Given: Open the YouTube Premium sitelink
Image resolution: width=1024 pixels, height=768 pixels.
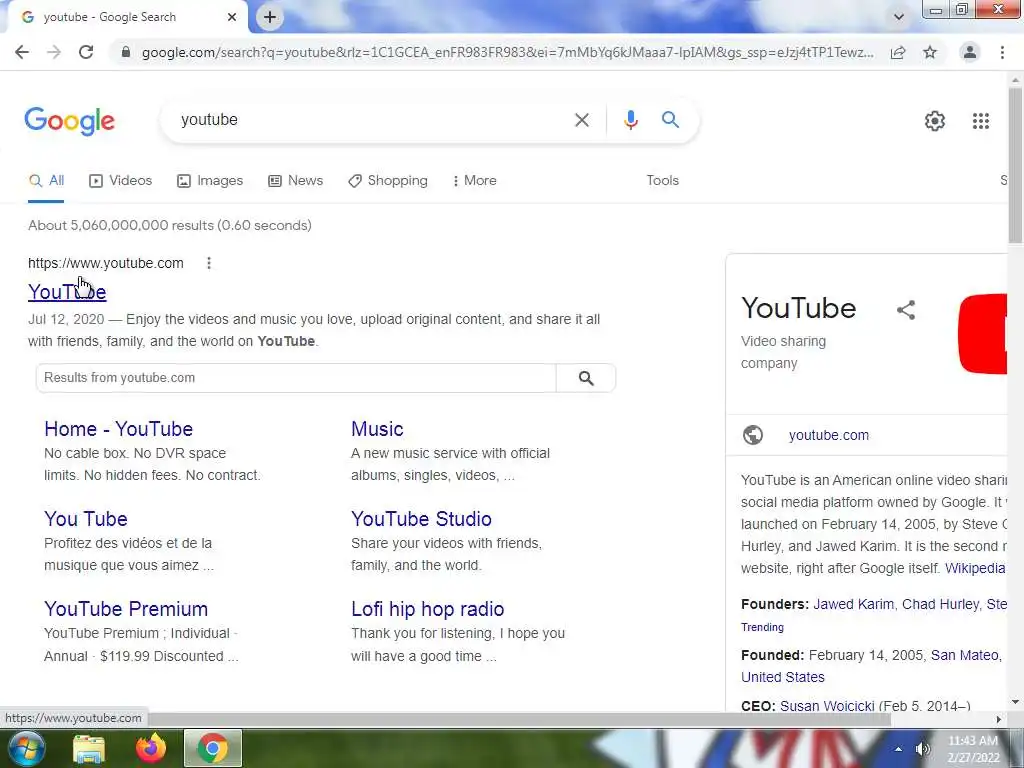Looking at the screenshot, I should pyautogui.click(x=126, y=609).
